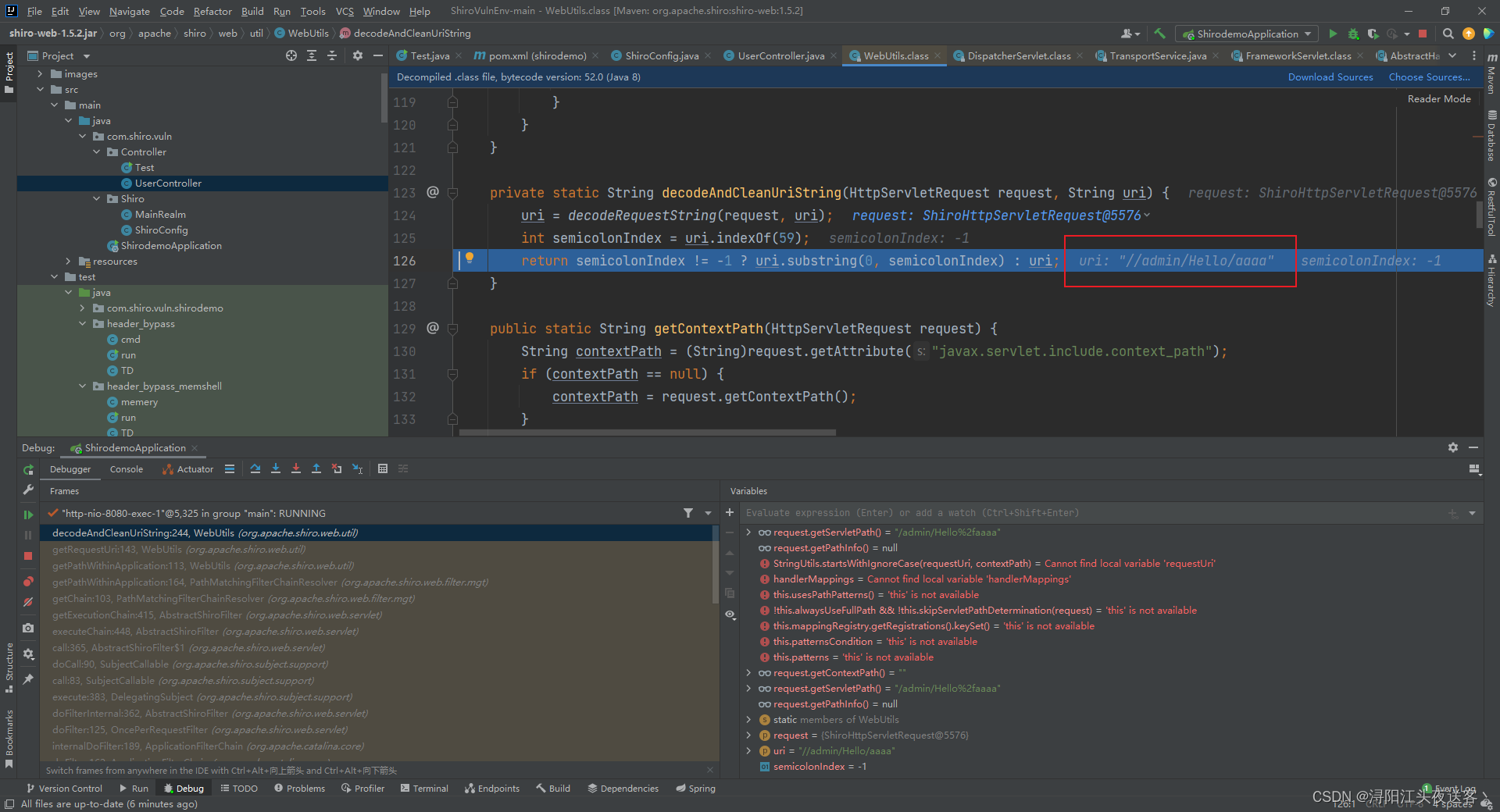
Task: Resume program in Debug side toolbar
Action: coord(28,515)
